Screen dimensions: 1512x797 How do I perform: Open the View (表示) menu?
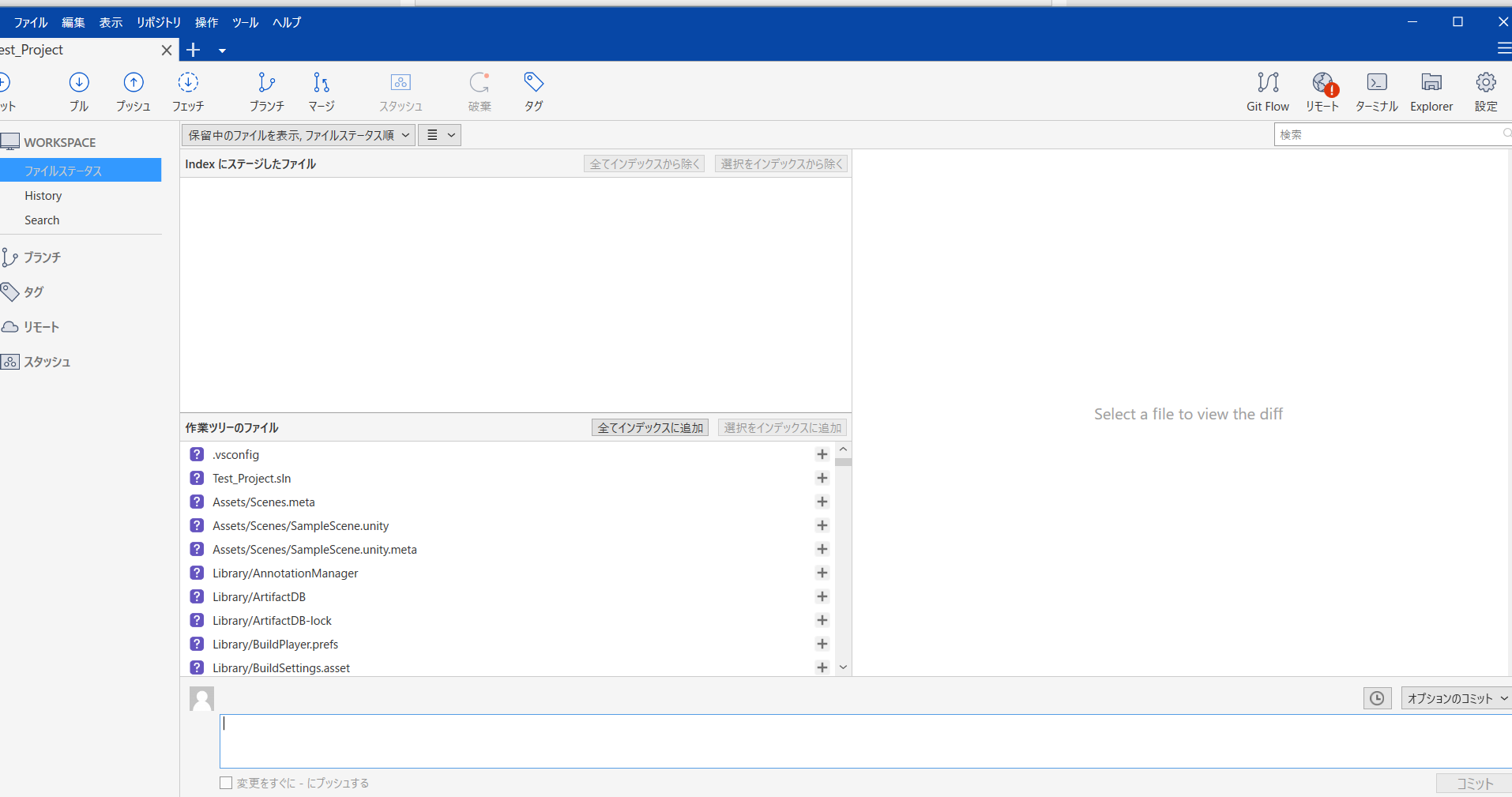[x=111, y=22]
